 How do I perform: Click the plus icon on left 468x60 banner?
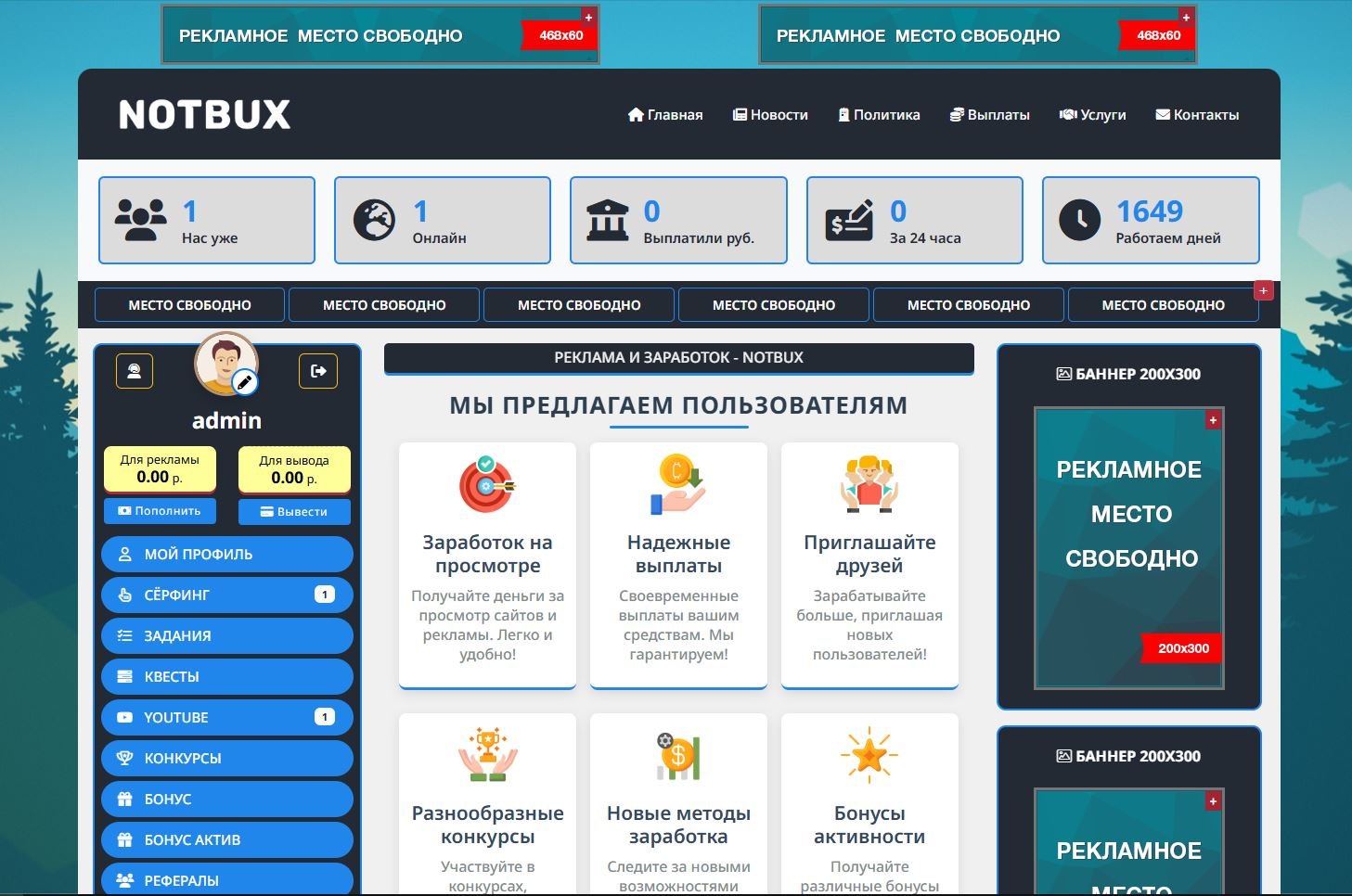[588, 17]
